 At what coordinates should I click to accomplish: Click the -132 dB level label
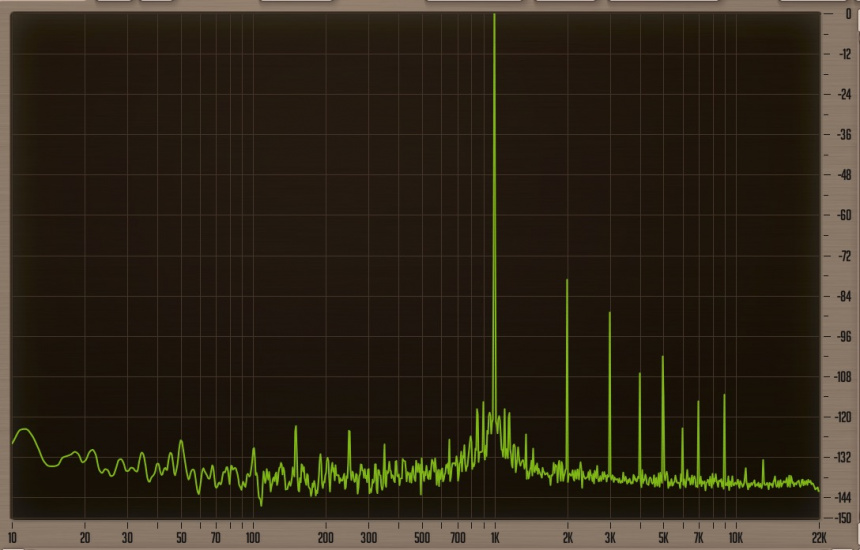tap(842, 457)
